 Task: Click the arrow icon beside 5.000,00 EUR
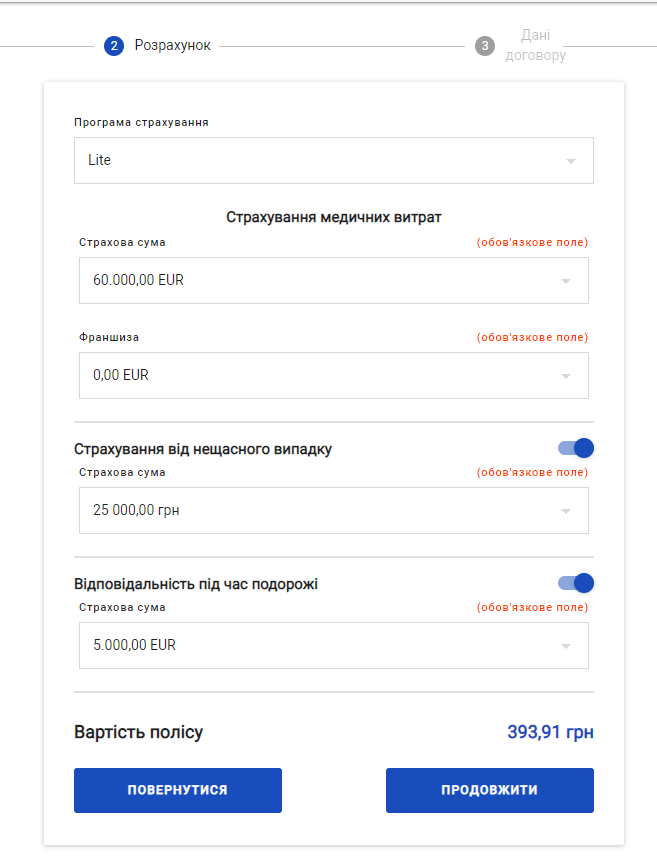[565, 646]
